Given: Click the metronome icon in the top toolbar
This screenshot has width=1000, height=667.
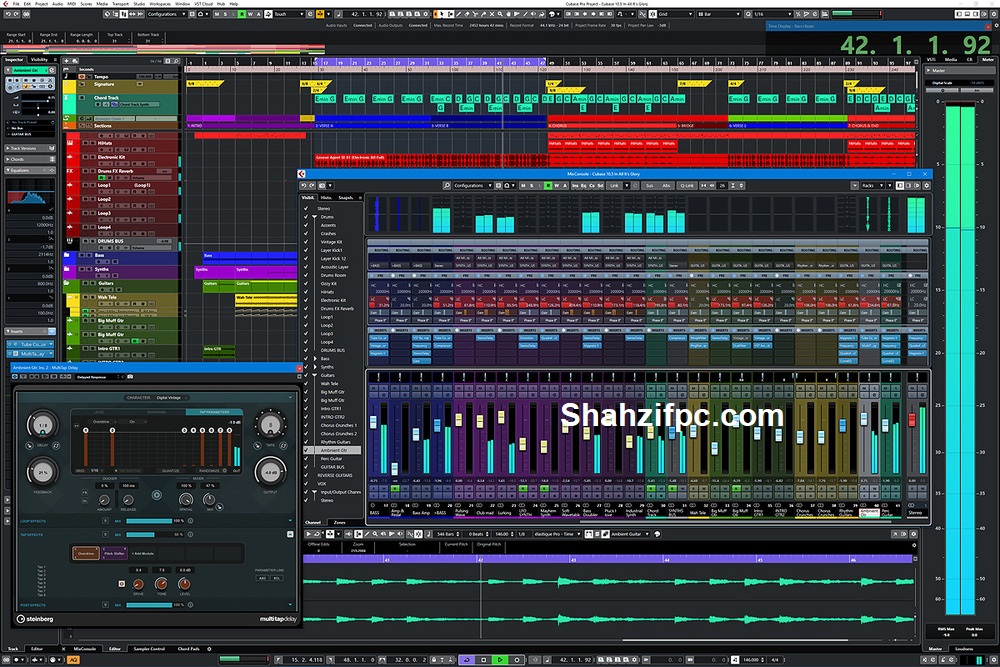Looking at the screenshot, I should pos(341,14).
